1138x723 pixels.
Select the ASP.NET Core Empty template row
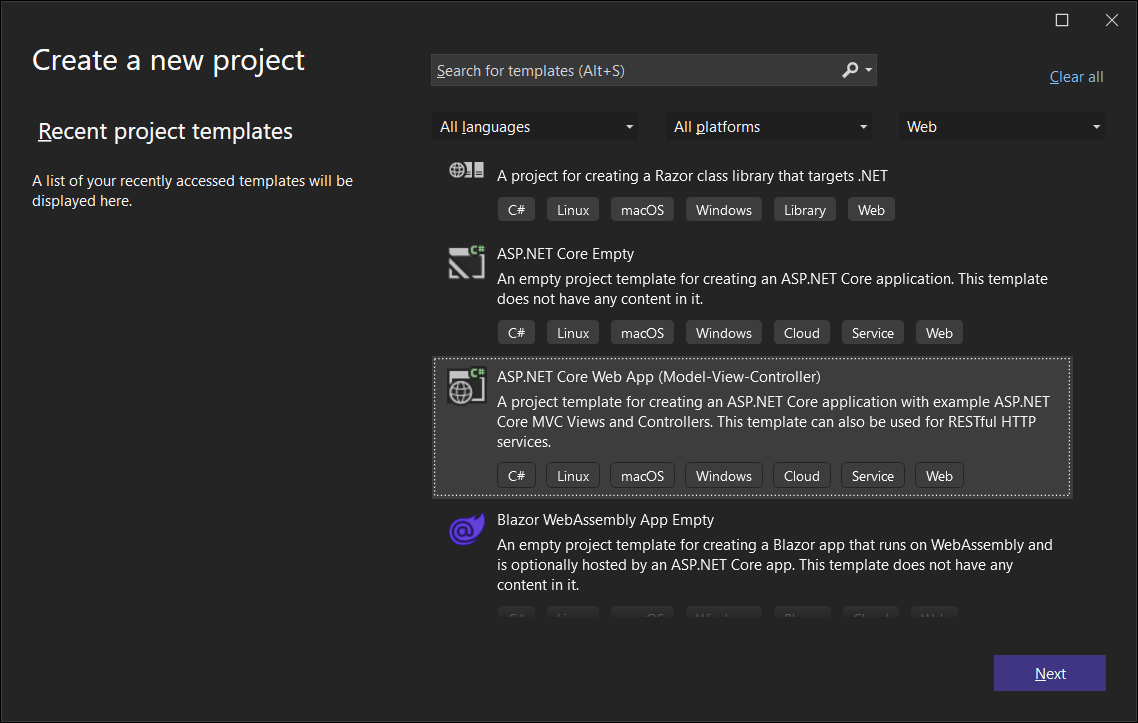tap(750, 275)
